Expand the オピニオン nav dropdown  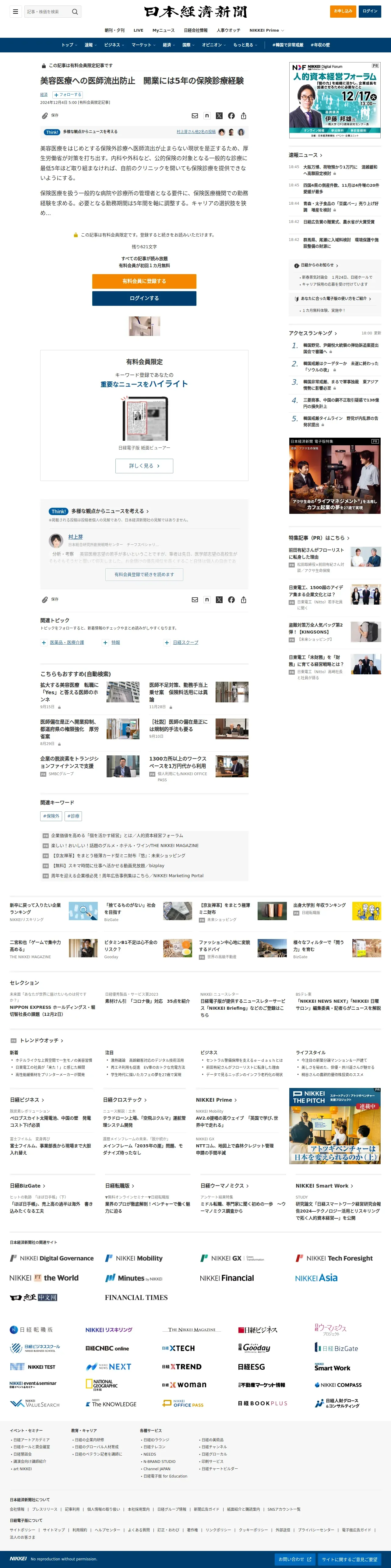pyautogui.click(x=214, y=45)
